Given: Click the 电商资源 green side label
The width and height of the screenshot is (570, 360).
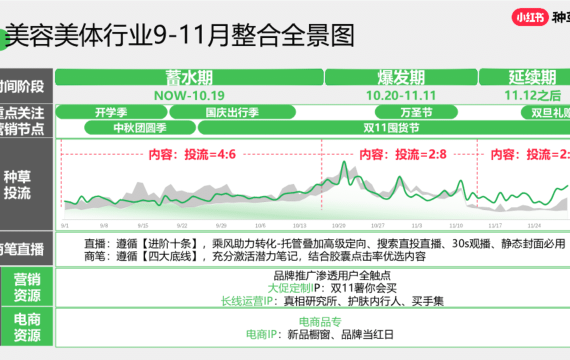Looking at the screenshot, I should (27, 327).
